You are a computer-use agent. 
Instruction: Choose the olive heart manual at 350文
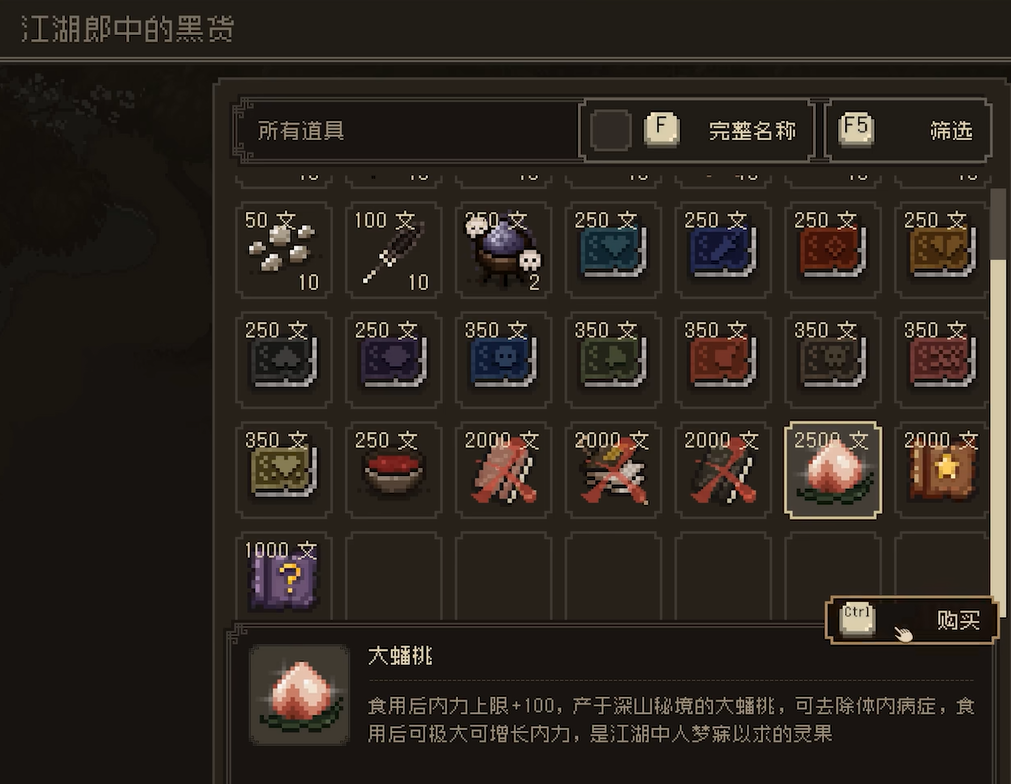284,470
